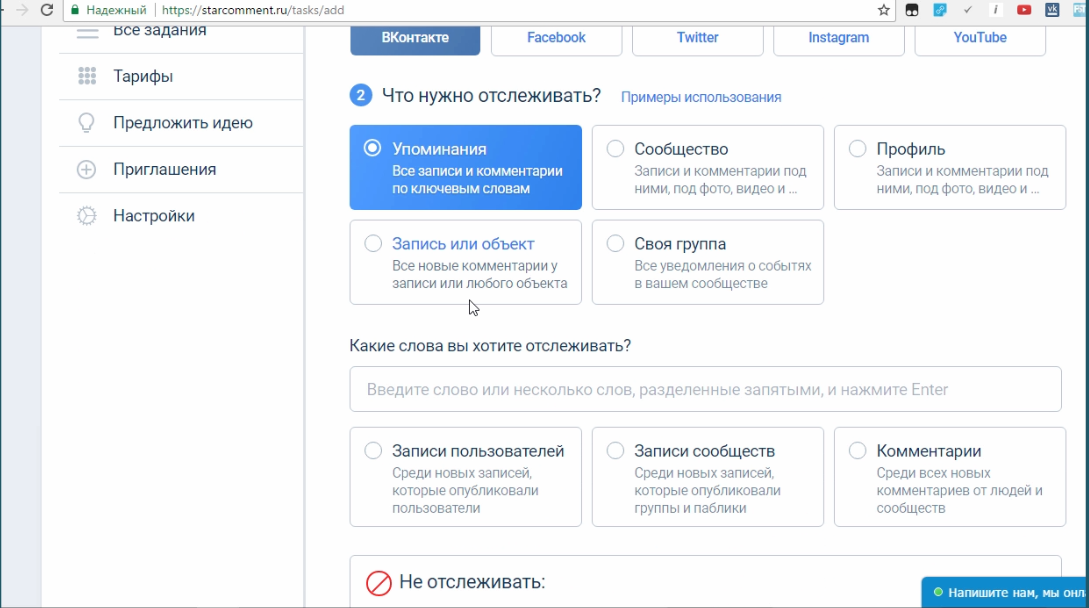1089x608 pixels.
Task: Click the VK extension icon in the browser toolbar
Action: pyautogui.click(x=1051, y=10)
